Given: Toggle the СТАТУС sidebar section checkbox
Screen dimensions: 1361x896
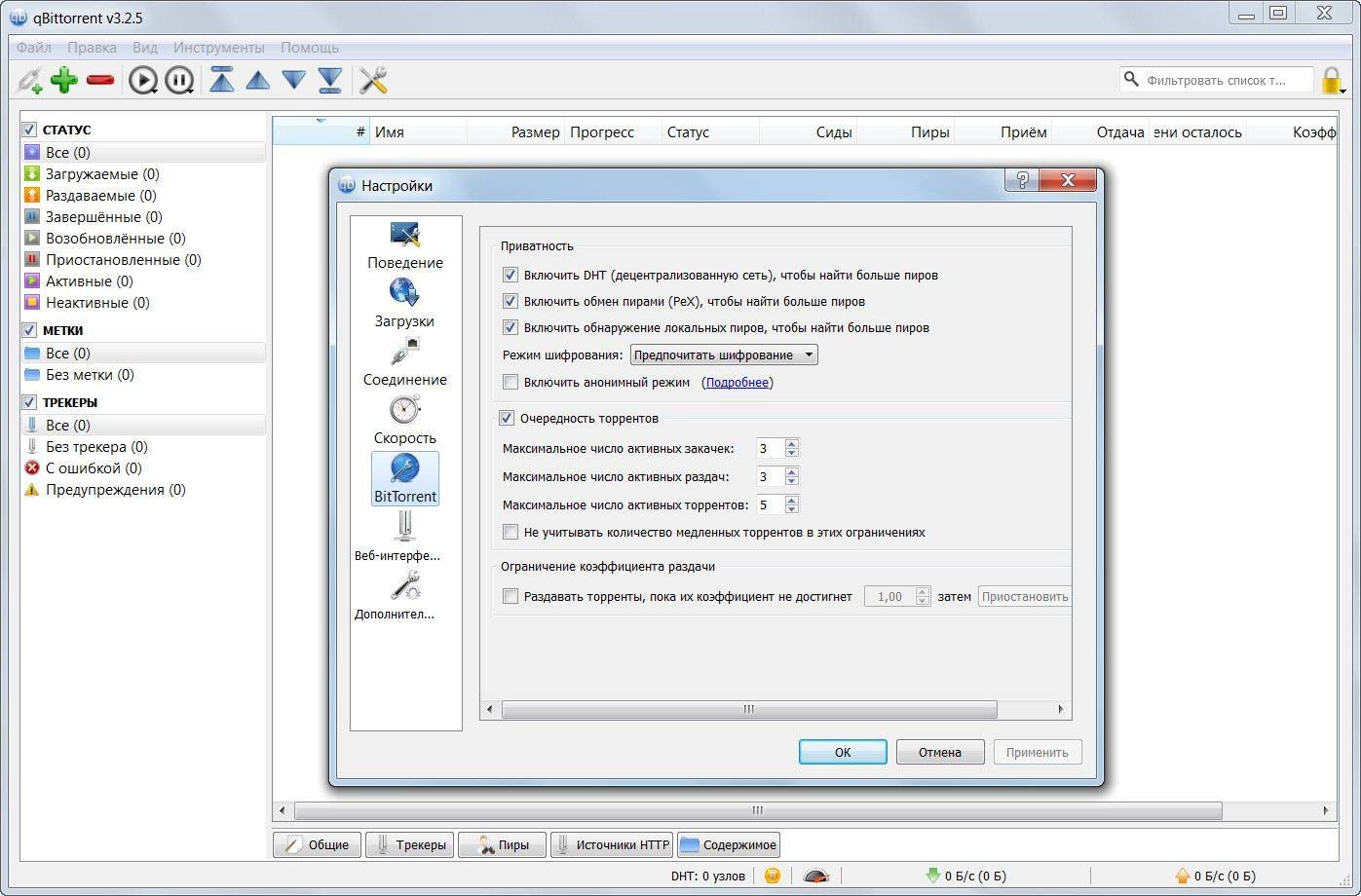Looking at the screenshot, I should pos(29,130).
